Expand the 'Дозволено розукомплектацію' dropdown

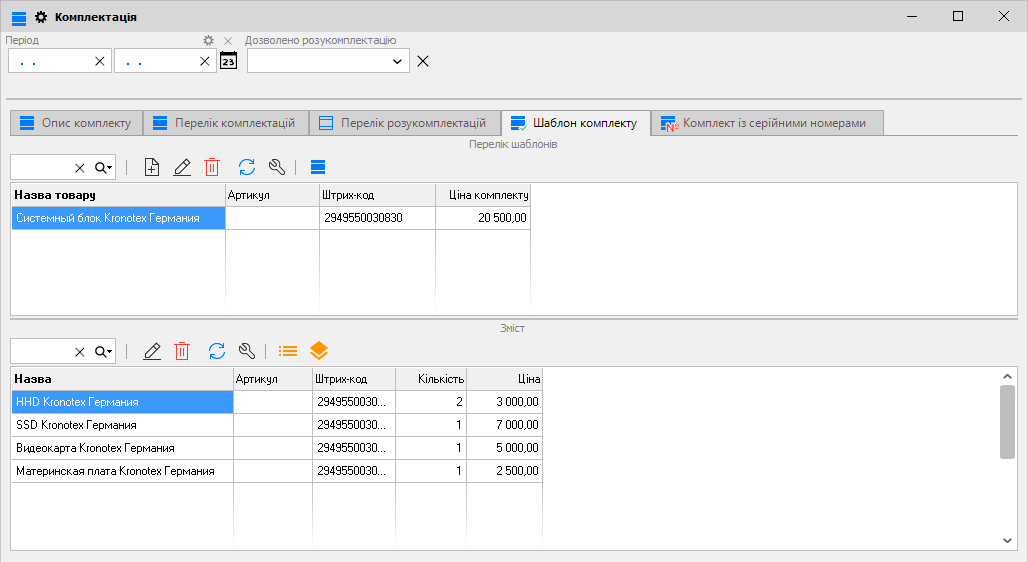pyautogui.click(x=398, y=61)
